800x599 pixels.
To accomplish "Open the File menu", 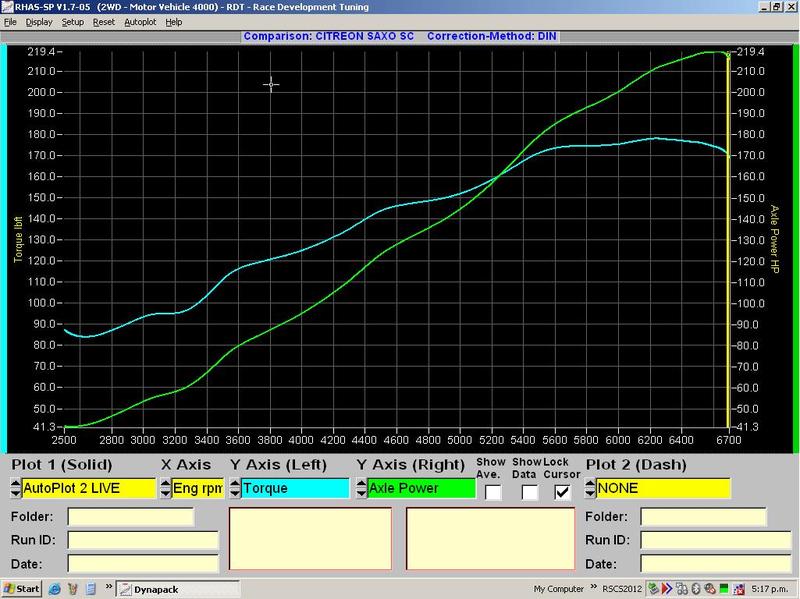I will [11, 21].
